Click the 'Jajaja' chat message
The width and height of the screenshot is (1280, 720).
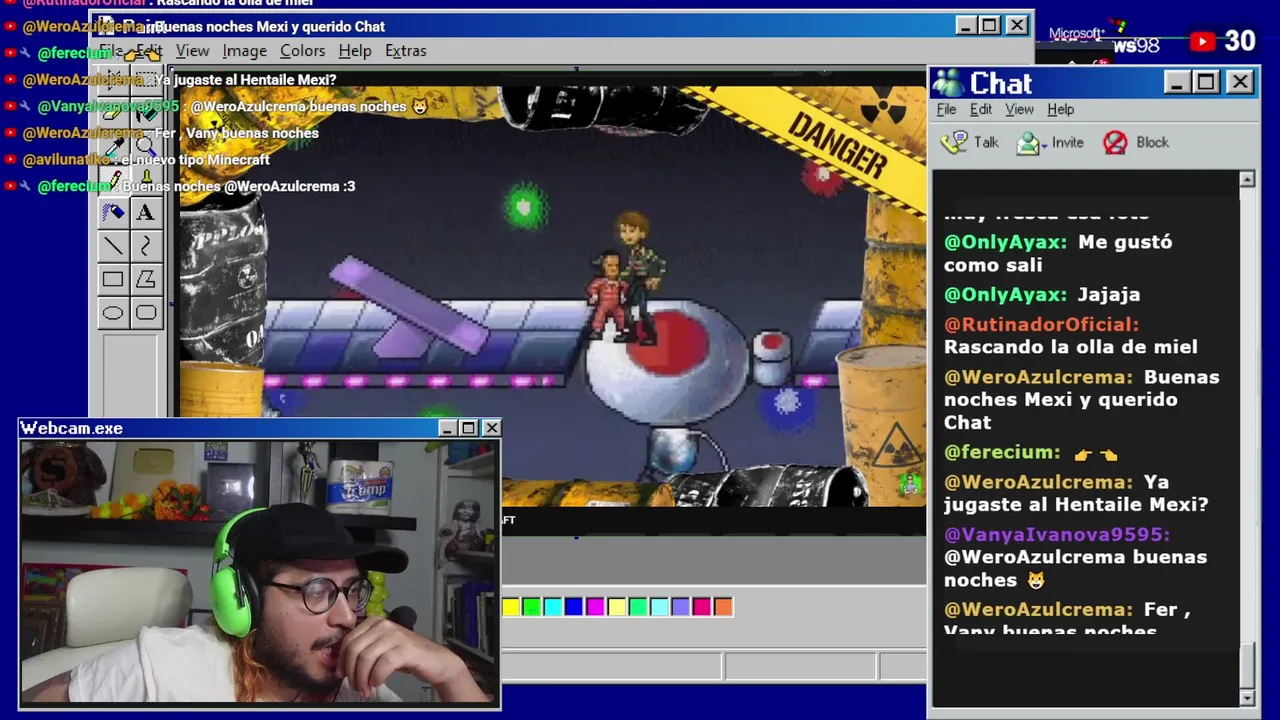[1109, 294]
